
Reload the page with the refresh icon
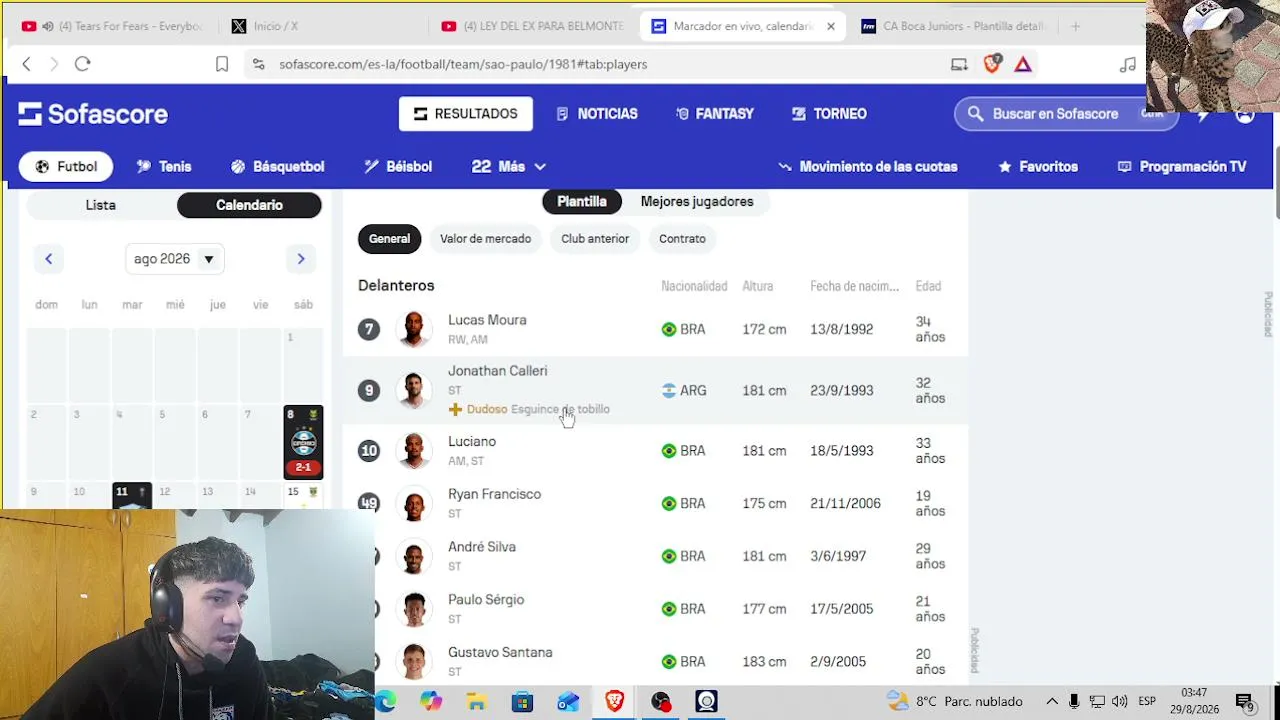pos(83,64)
